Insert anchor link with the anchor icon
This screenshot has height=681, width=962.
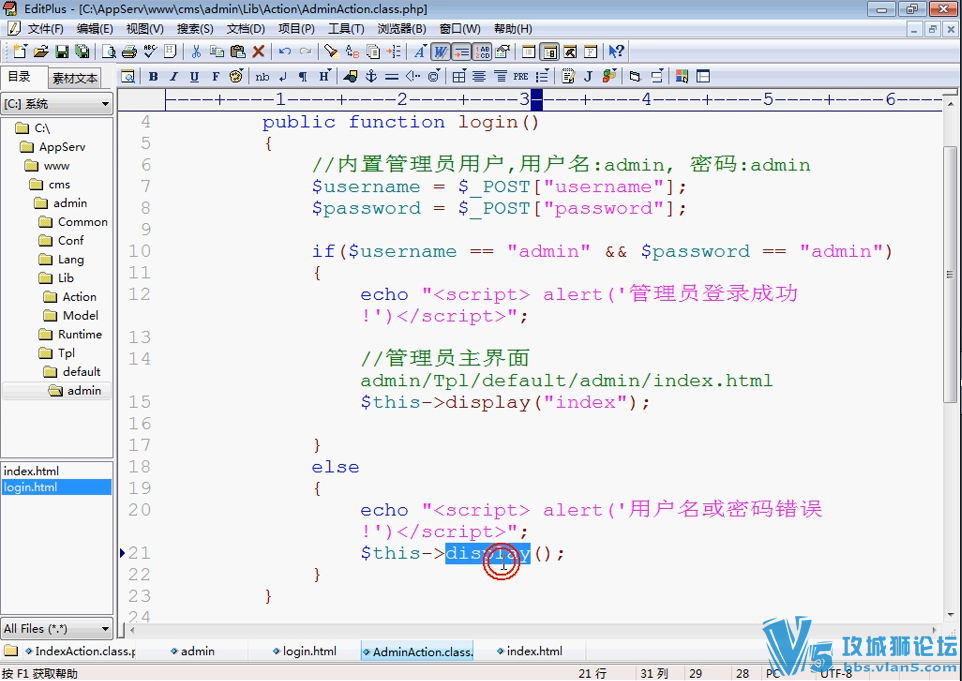[371, 77]
